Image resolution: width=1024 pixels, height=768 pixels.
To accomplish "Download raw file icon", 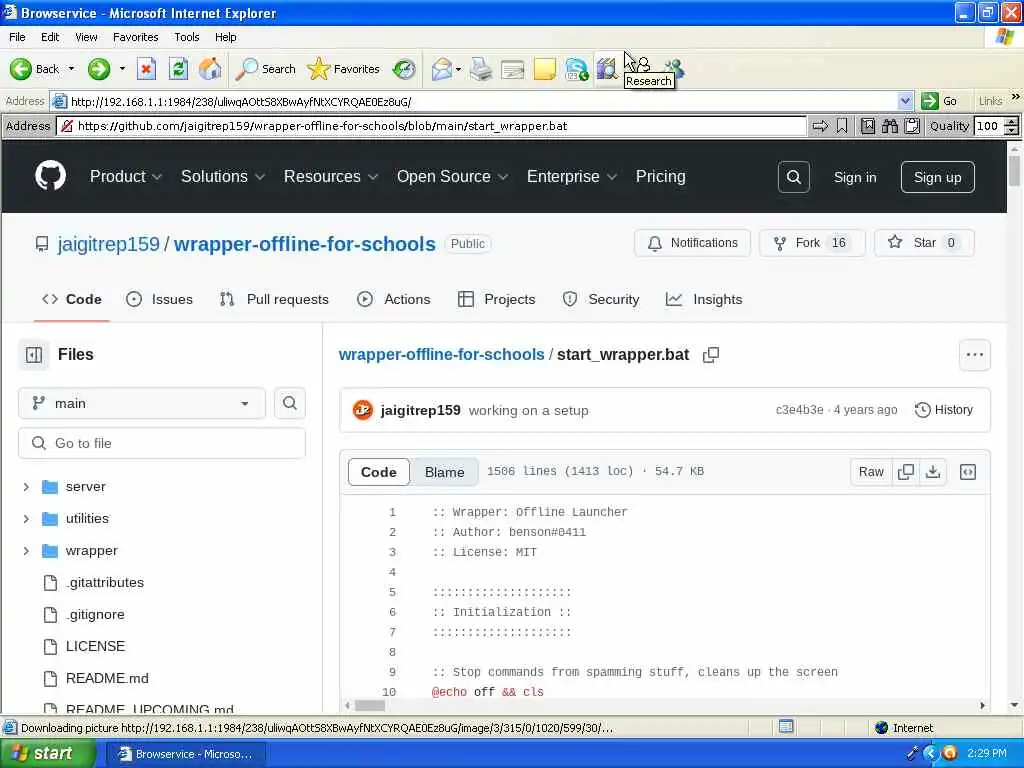I will tap(933, 472).
